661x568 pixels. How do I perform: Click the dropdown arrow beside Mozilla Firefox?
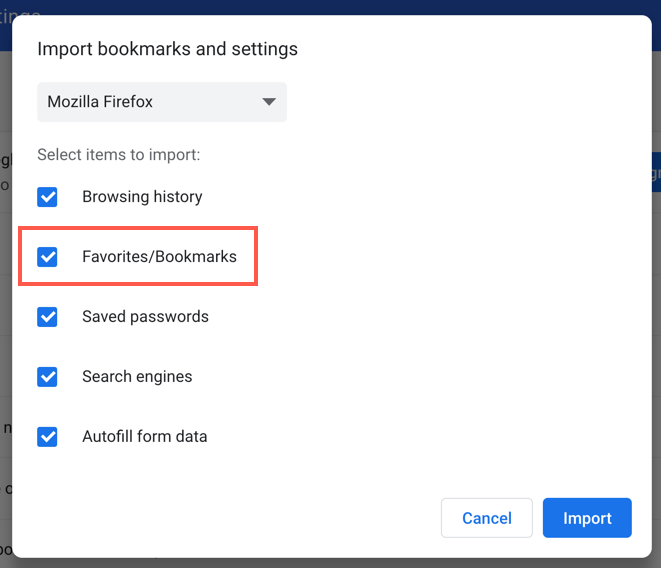coord(267,102)
